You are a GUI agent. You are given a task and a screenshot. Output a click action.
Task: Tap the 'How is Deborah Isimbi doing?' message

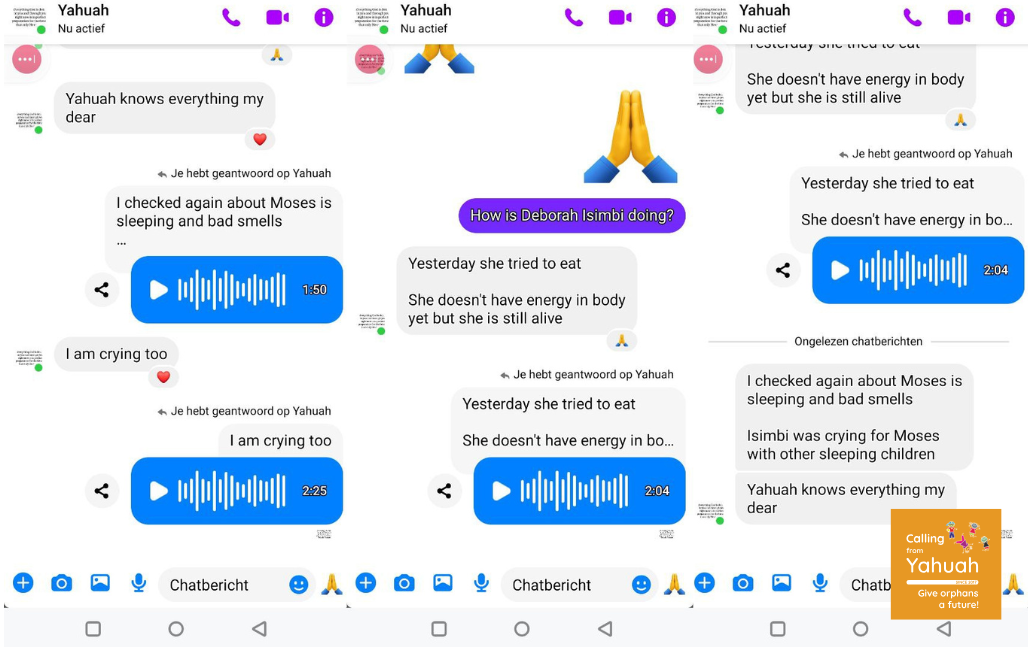pyautogui.click(x=572, y=216)
